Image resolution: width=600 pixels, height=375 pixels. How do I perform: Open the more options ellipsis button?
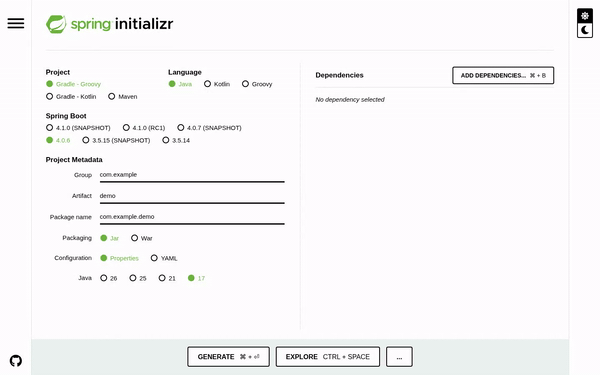coord(399,357)
